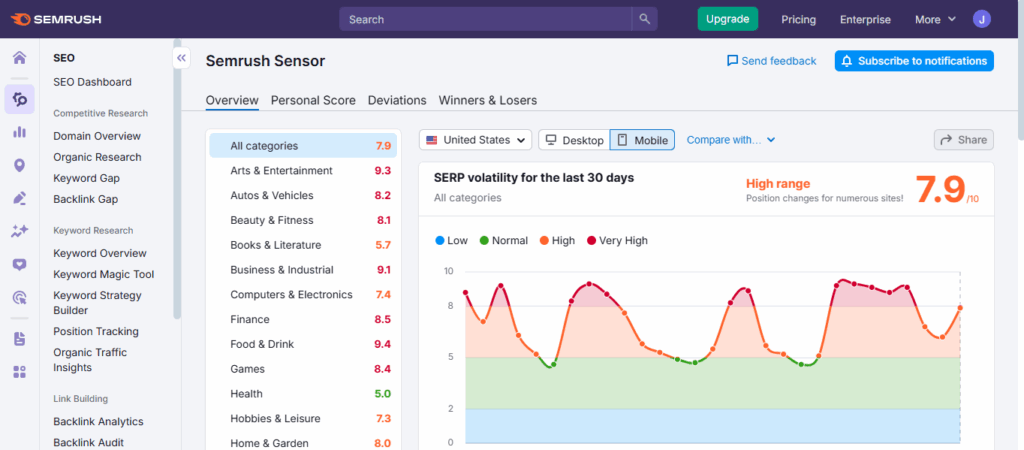
Task: Open the More menu dropdown
Action: tap(935, 20)
